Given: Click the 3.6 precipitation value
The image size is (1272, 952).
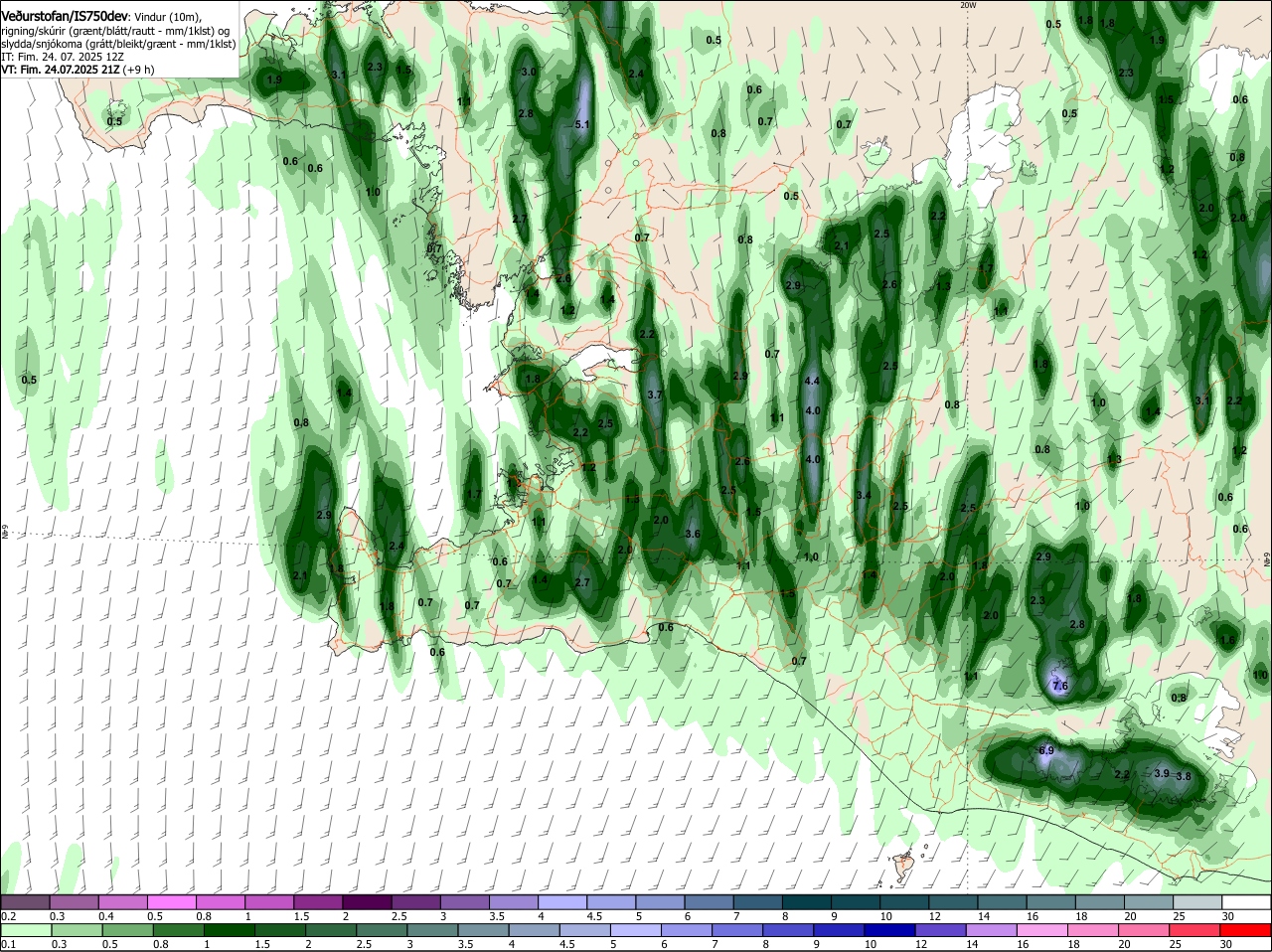Looking at the screenshot, I should point(693,534).
